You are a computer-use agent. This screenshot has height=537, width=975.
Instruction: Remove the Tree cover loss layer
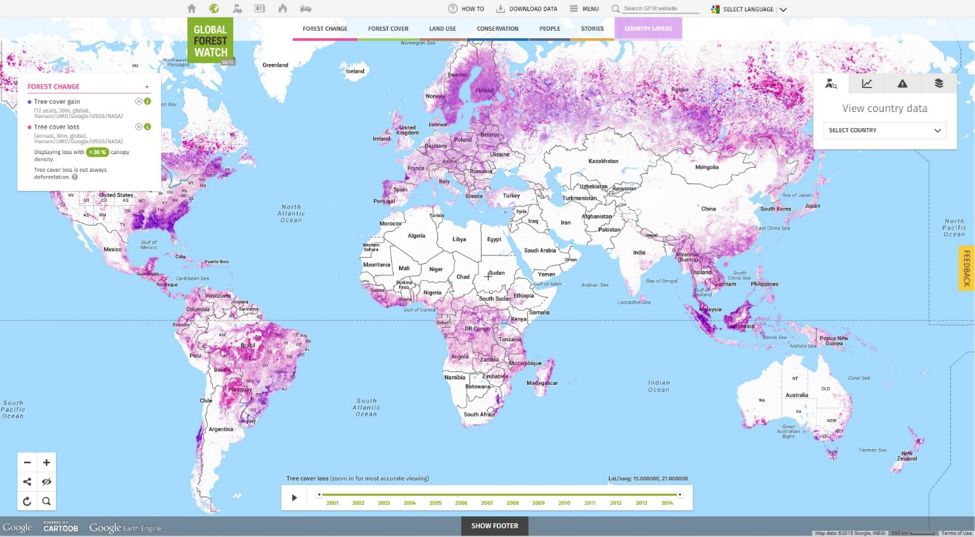139,127
